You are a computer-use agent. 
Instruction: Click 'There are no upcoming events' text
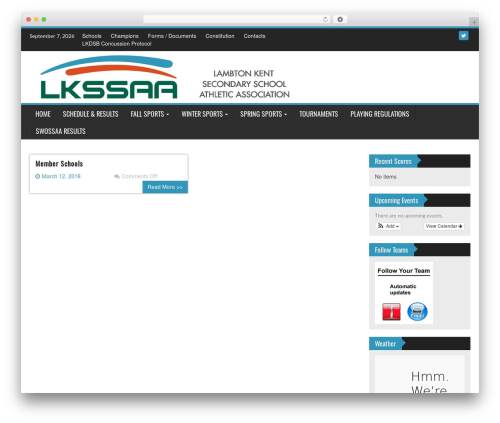click(409, 216)
